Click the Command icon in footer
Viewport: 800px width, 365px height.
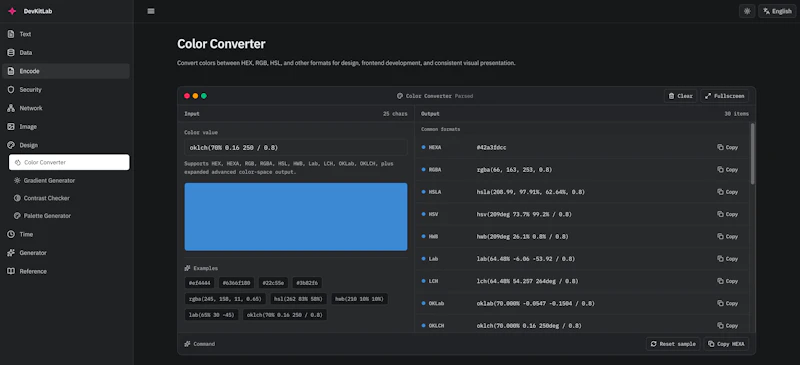pos(188,344)
